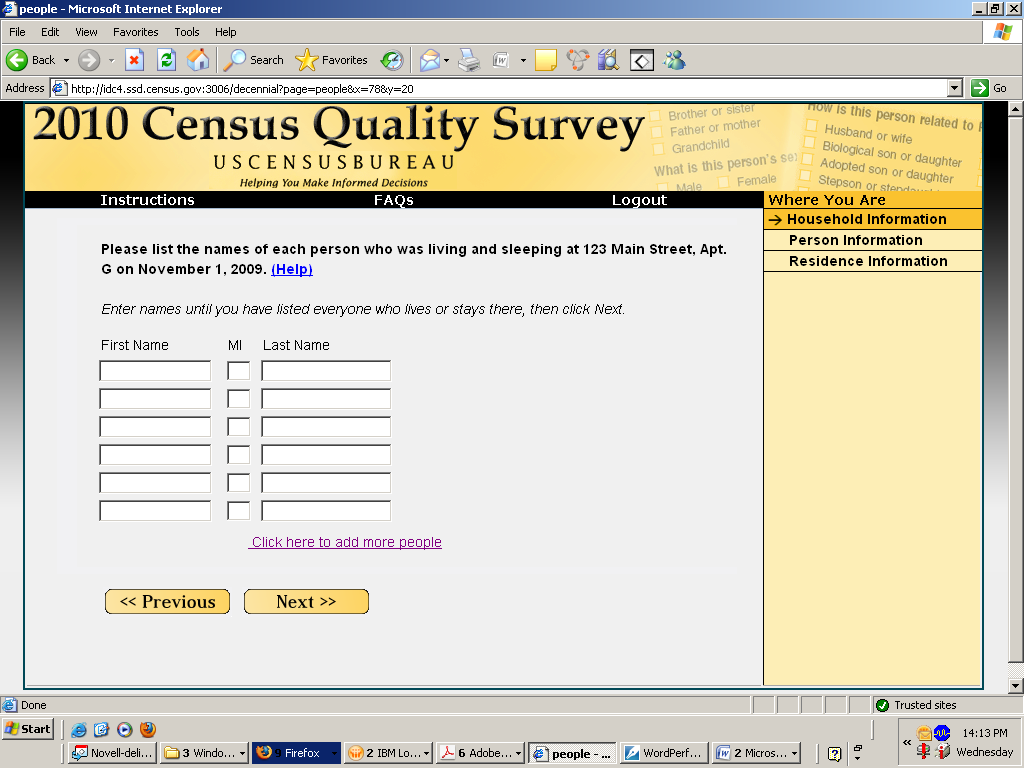Open History clock icon
The width and height of the screenshot is (1024, 768).
pyautogui.click(x=392, y=60)
